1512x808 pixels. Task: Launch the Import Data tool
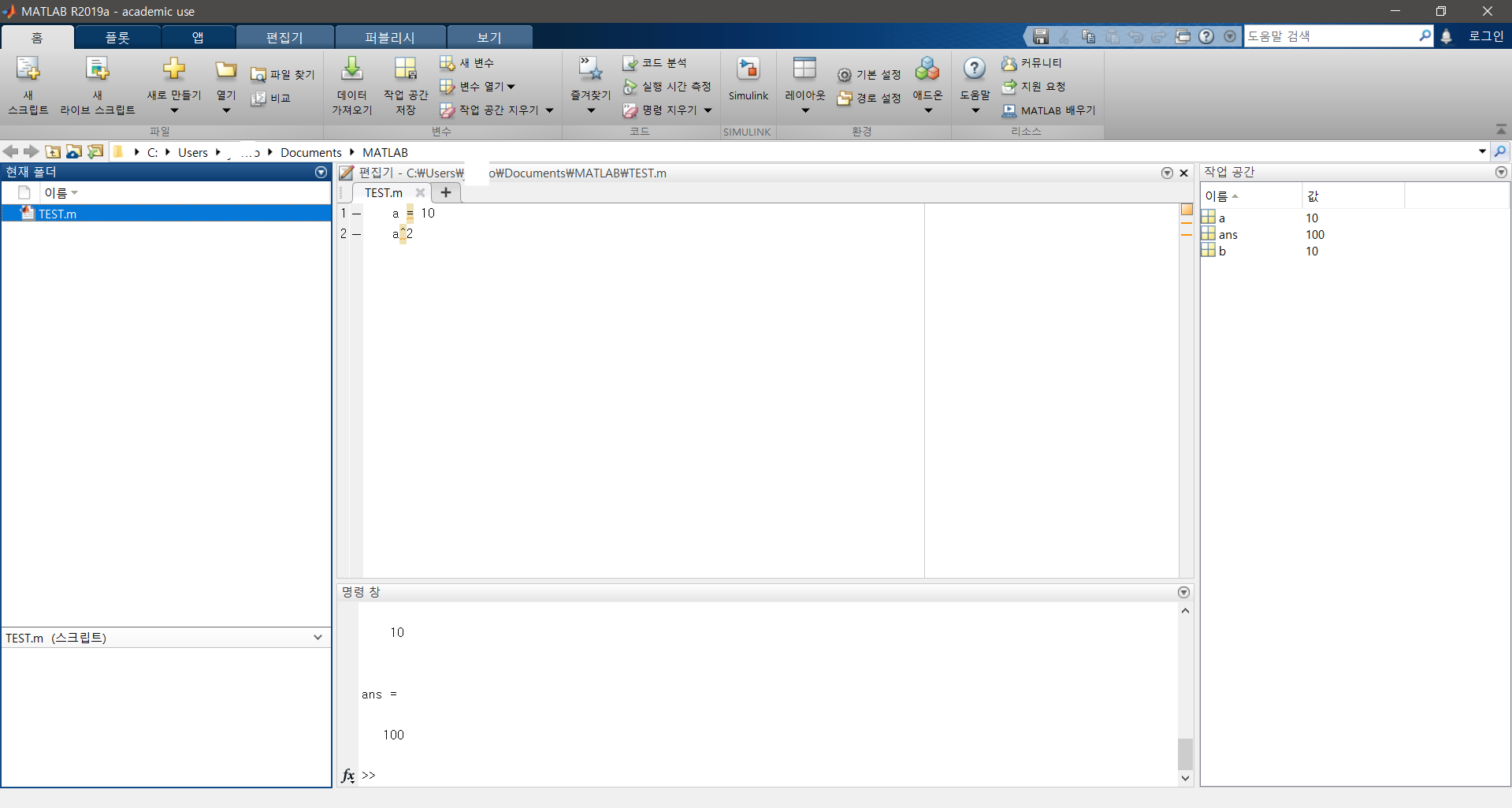[351, 83]
